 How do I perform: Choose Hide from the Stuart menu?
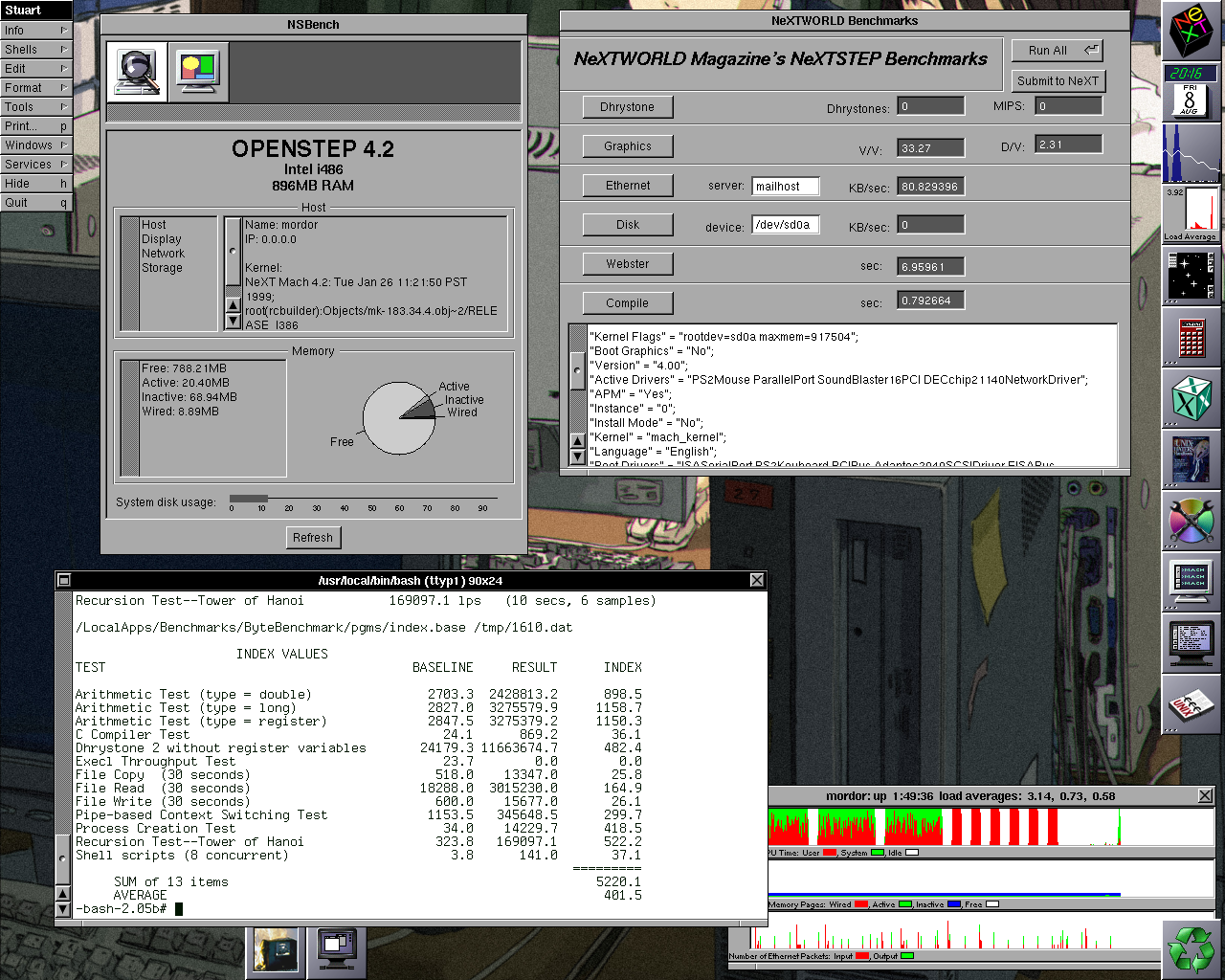(x=36, y=184)
